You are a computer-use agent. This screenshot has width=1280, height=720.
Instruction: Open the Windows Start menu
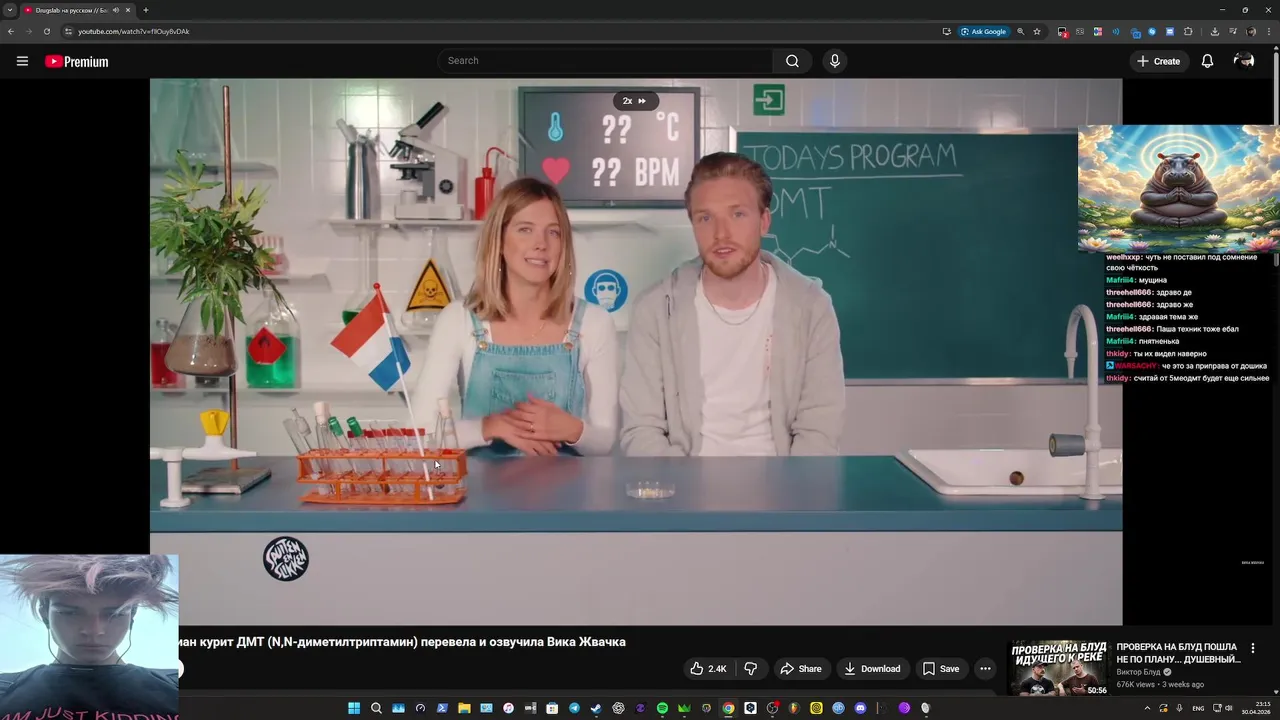[354, 708]
